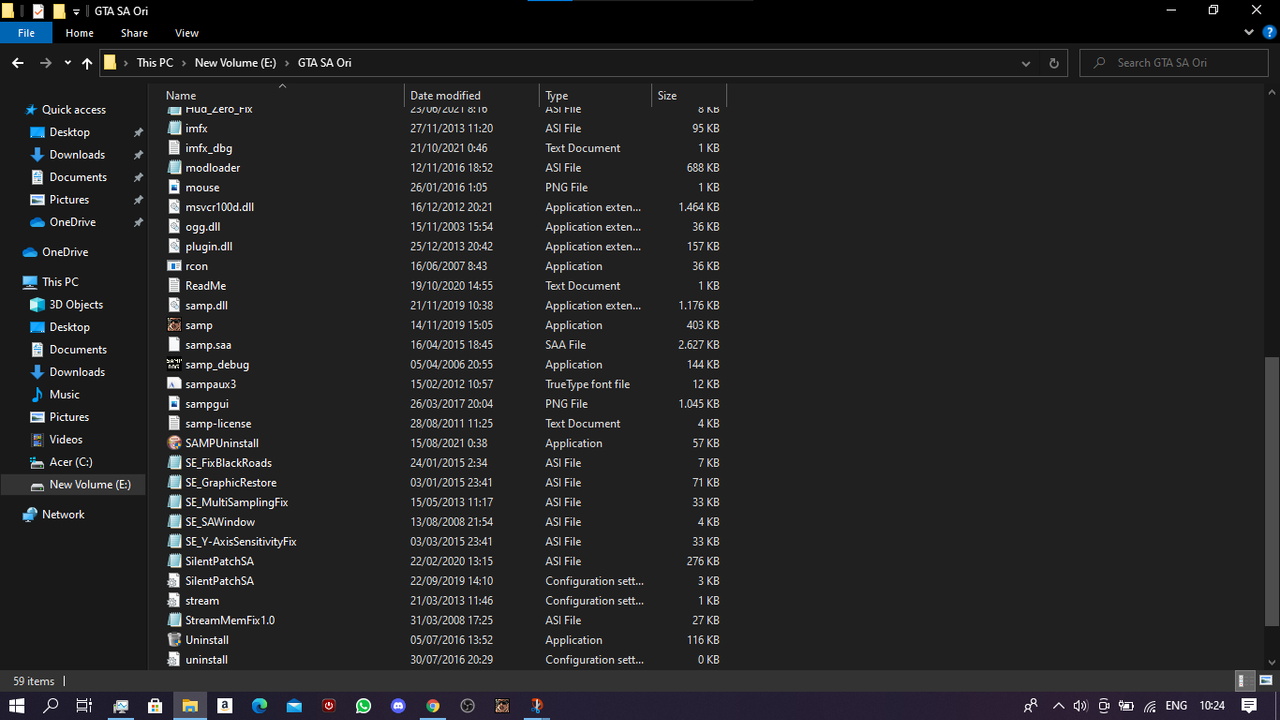
Task: Switch to the Home ribbon tab
Action: (x=80, y=33)
